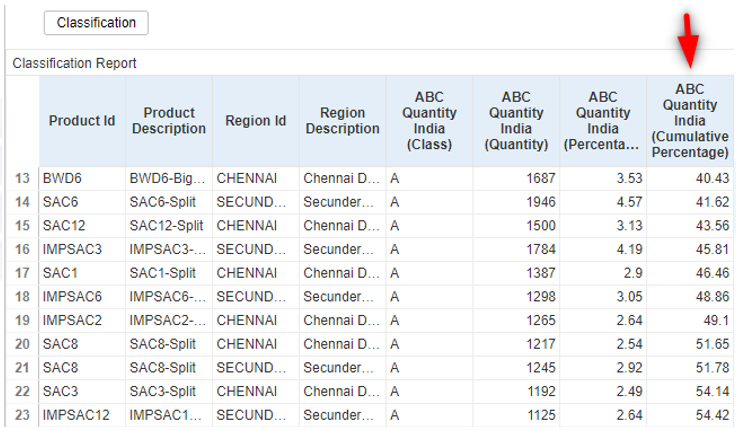Click ABC Quantity India (Class) header
736x430 pixels.
429,121
